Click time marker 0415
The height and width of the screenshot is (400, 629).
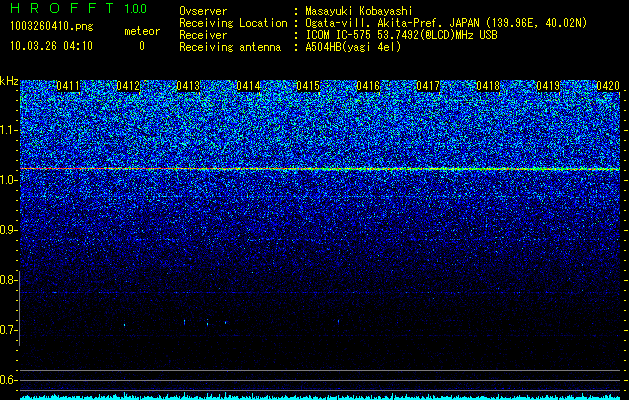coord(308,86)
